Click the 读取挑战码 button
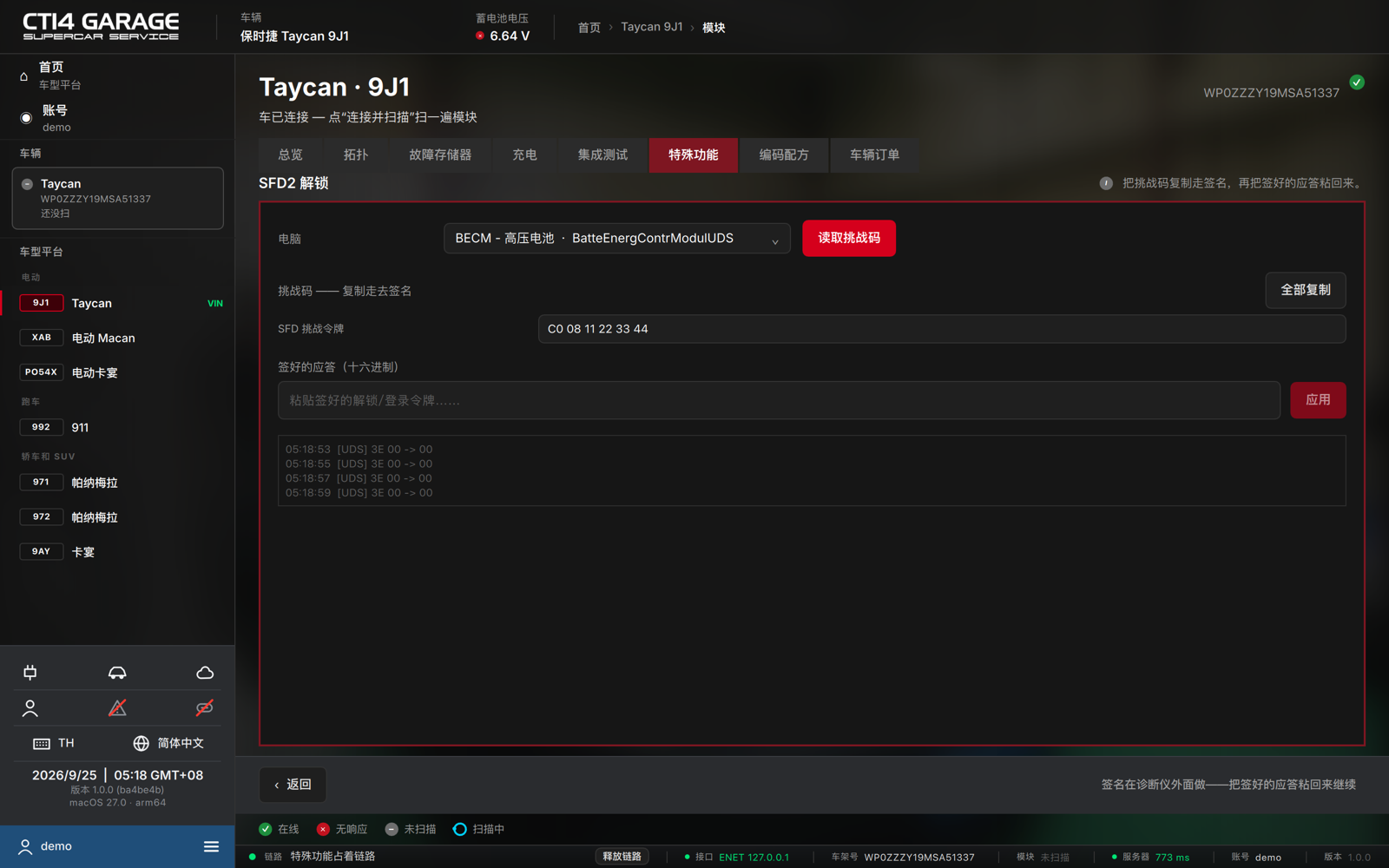The image size is (1389, 868). coord(849,238)
